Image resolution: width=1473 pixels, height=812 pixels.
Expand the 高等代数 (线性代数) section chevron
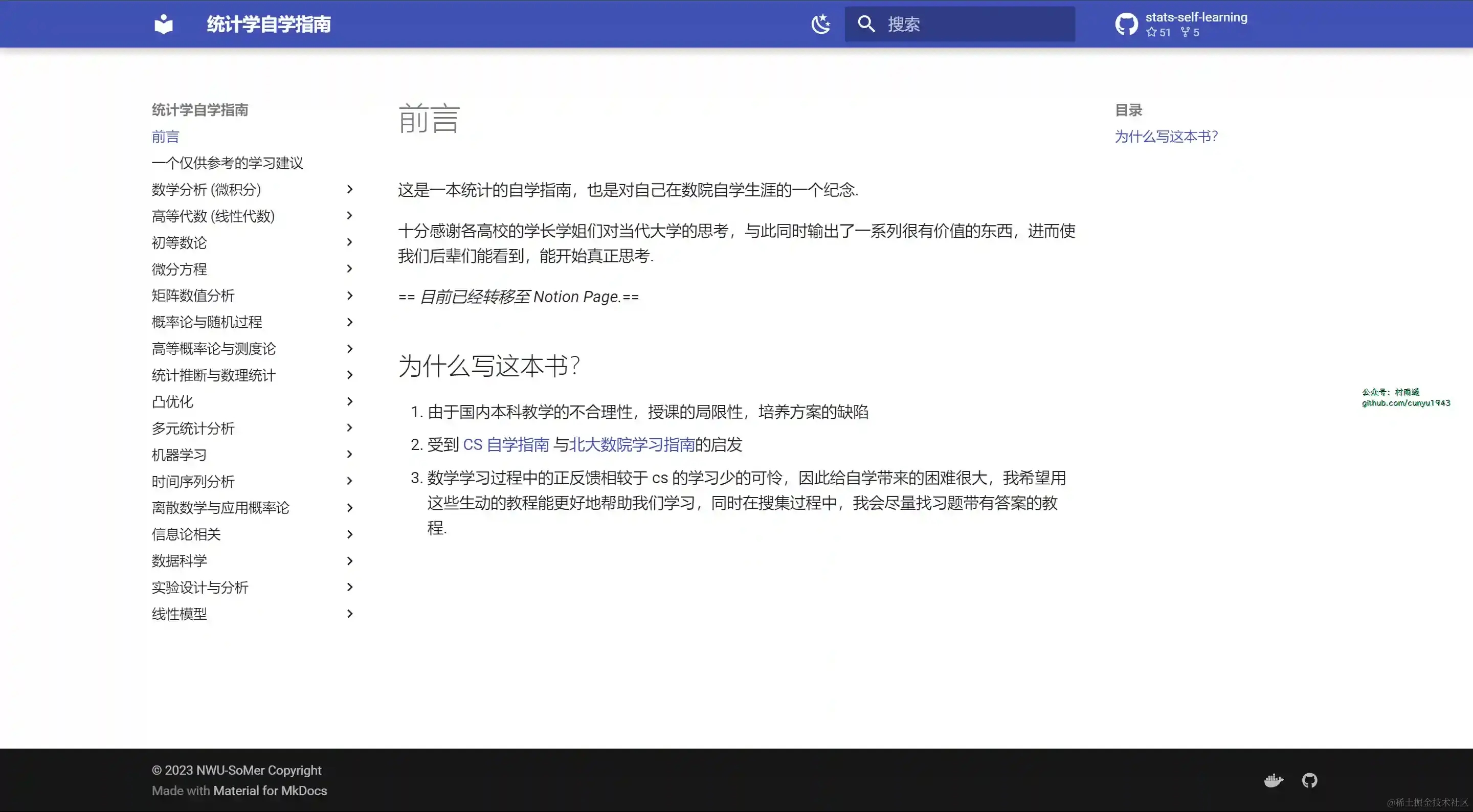(350, 216)
